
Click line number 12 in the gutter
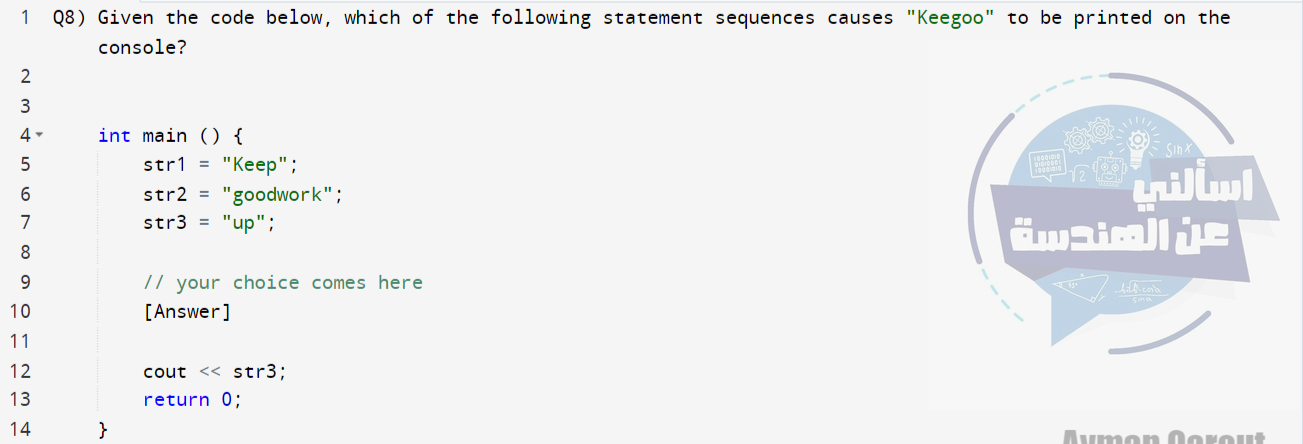20,371
